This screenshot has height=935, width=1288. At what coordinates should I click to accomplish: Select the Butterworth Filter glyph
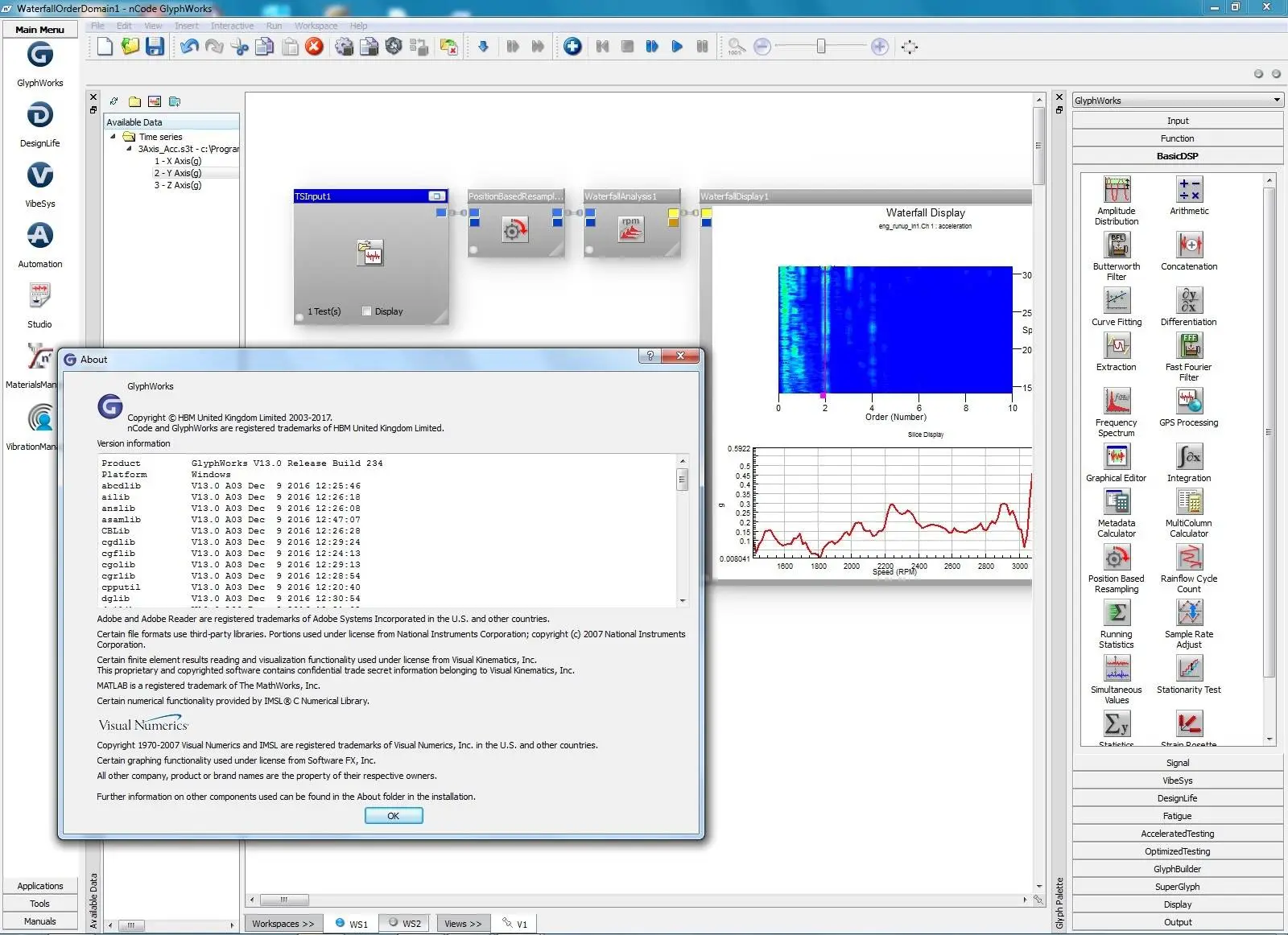click(1117, 256)
